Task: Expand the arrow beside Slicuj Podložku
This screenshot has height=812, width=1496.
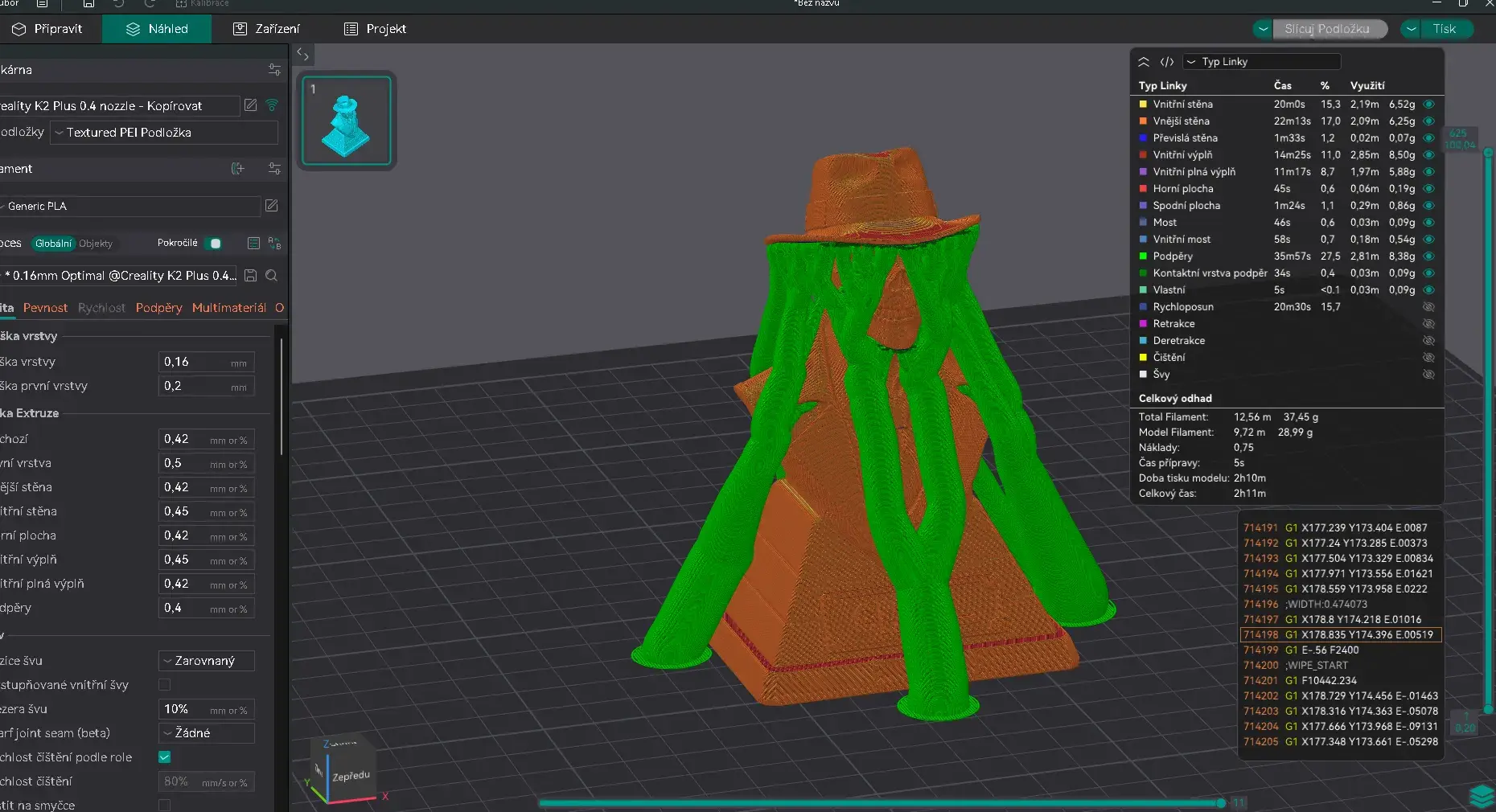Action: point(1263,29)
